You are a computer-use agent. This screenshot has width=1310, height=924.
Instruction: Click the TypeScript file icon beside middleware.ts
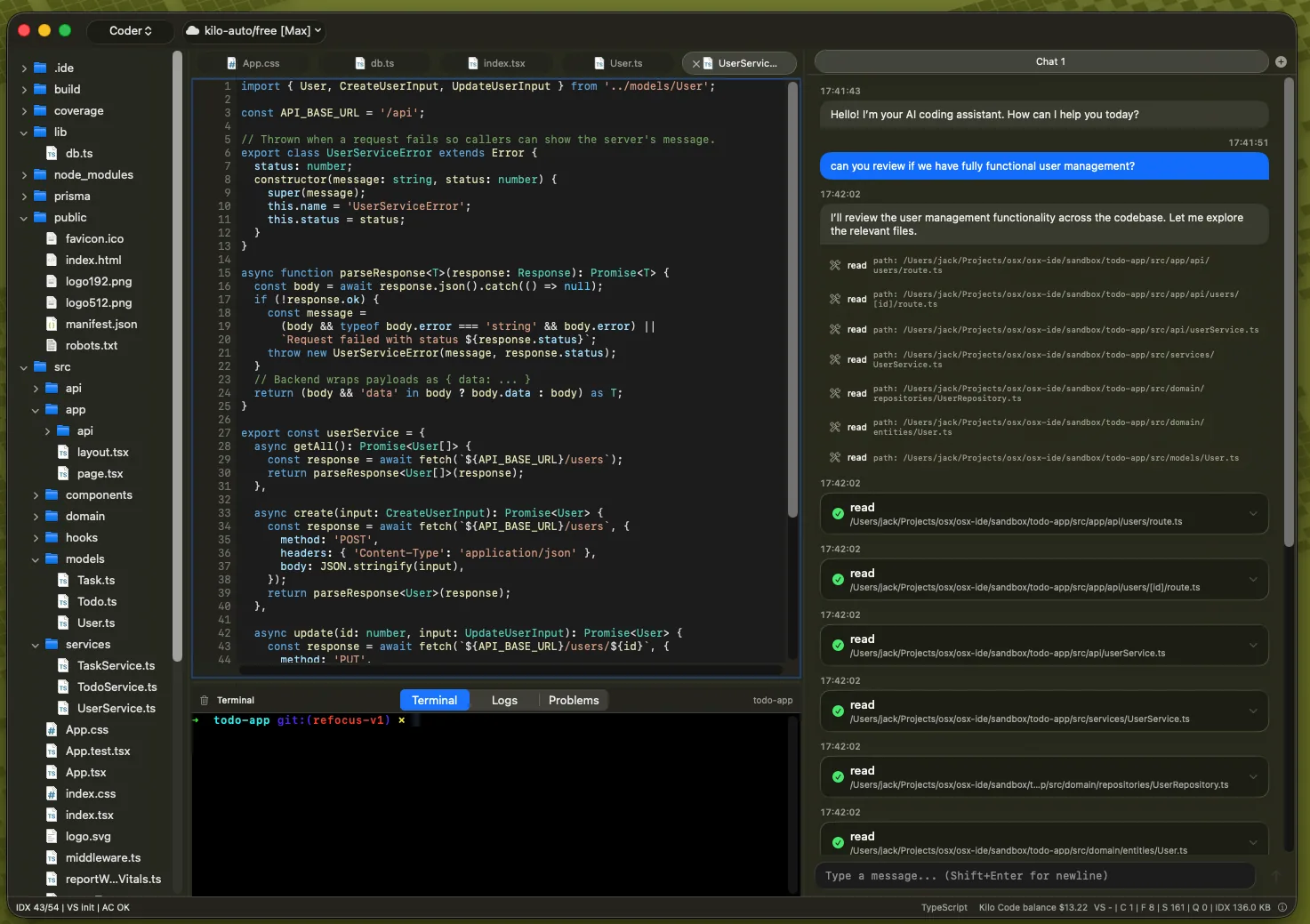[52, 858]
